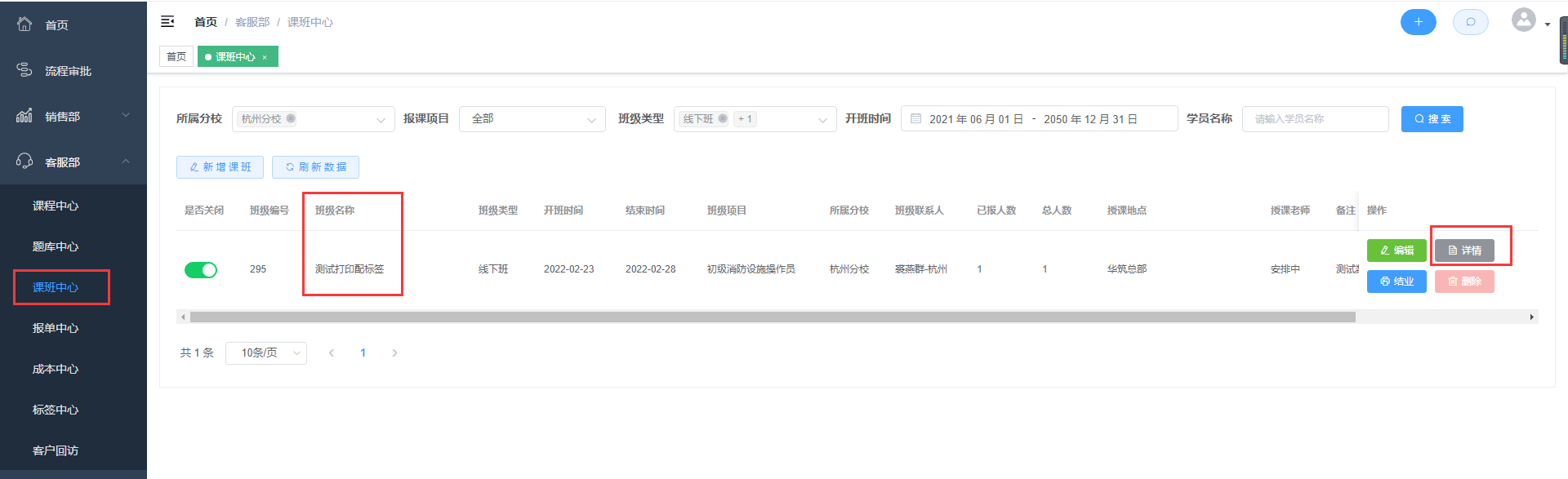Click the 学员名称 input field

point(1315,119)
